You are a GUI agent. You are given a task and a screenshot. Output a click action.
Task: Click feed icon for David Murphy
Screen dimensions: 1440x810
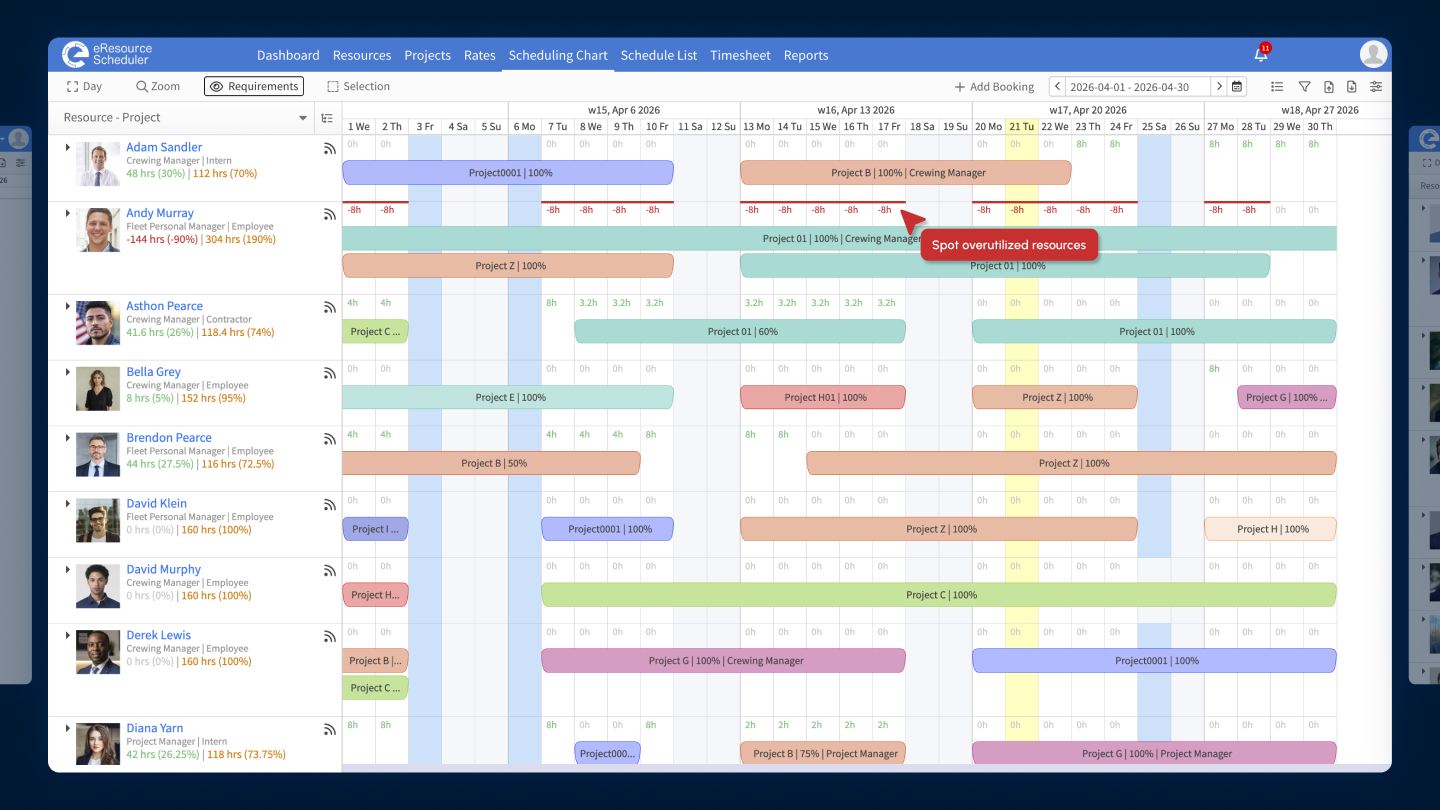pos(329,572)
